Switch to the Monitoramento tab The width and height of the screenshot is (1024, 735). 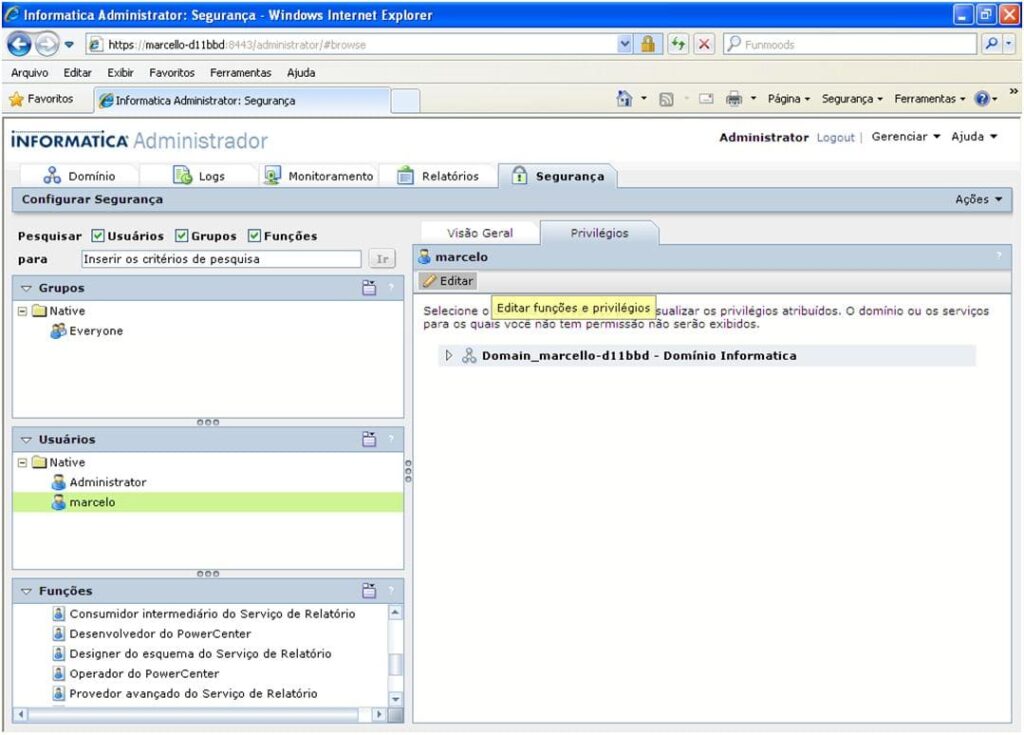[x=319, y=176]
